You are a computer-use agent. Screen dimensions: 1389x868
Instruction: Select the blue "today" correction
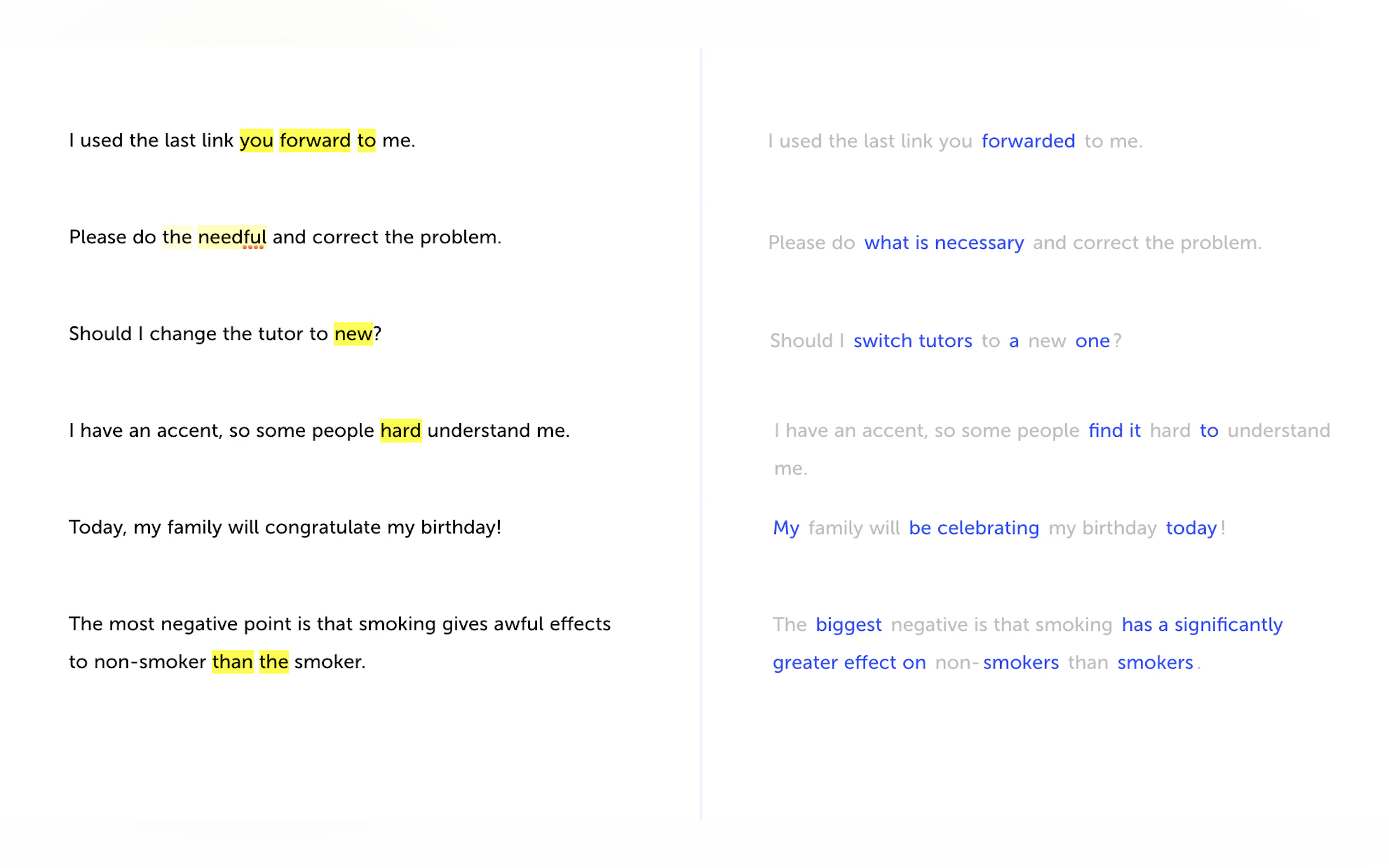pyautogui.click(x=1191, y=527)
